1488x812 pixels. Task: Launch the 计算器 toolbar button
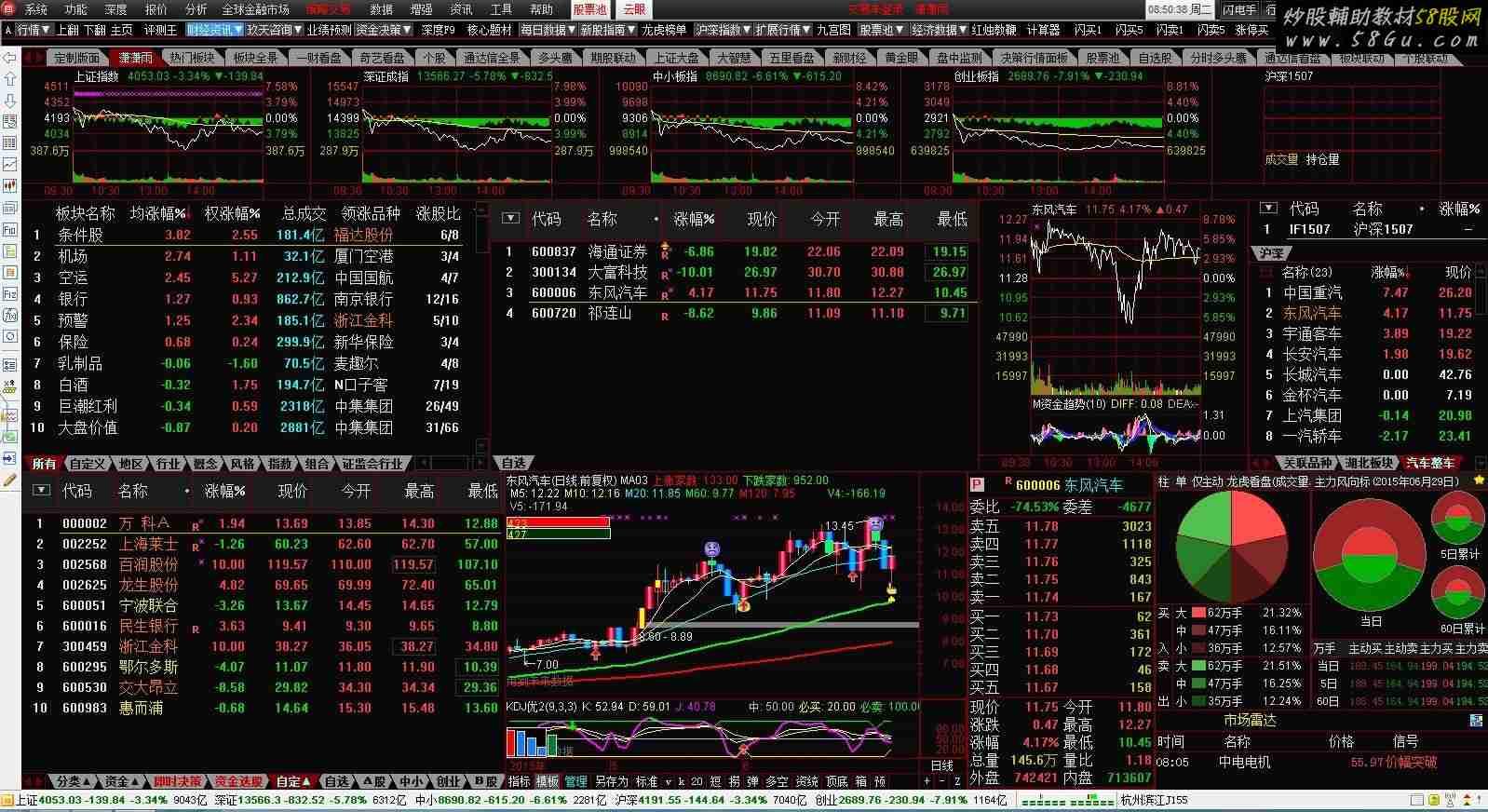1043,30
